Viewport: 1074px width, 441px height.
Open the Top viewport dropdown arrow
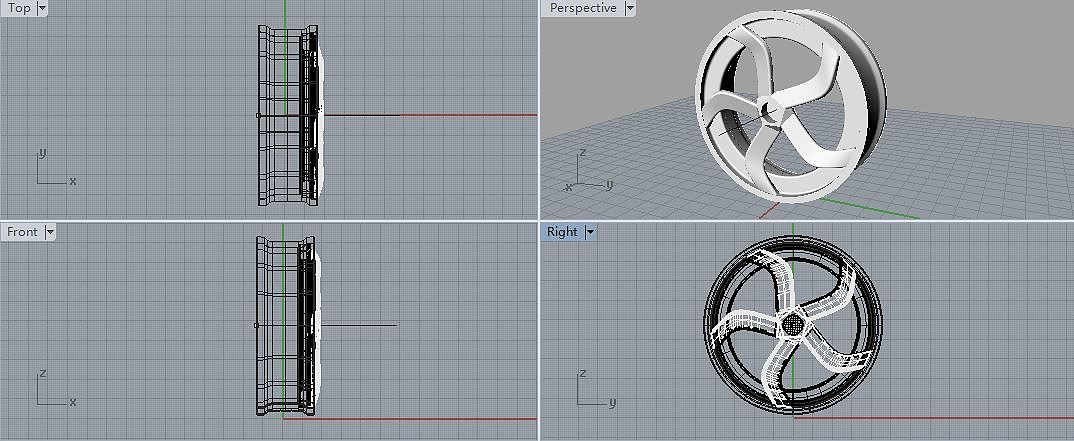tap(41, 8)
